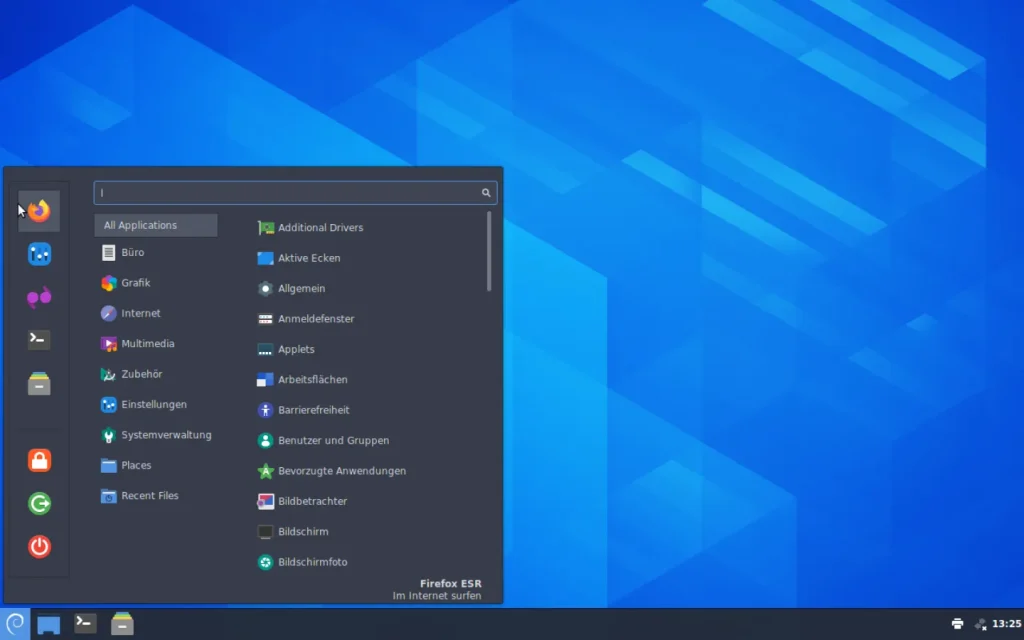Open the Terminal icon in favorites sidebar
Image resolution: width=1024 pixels, height=640 pixels.
tap(39, 339)
